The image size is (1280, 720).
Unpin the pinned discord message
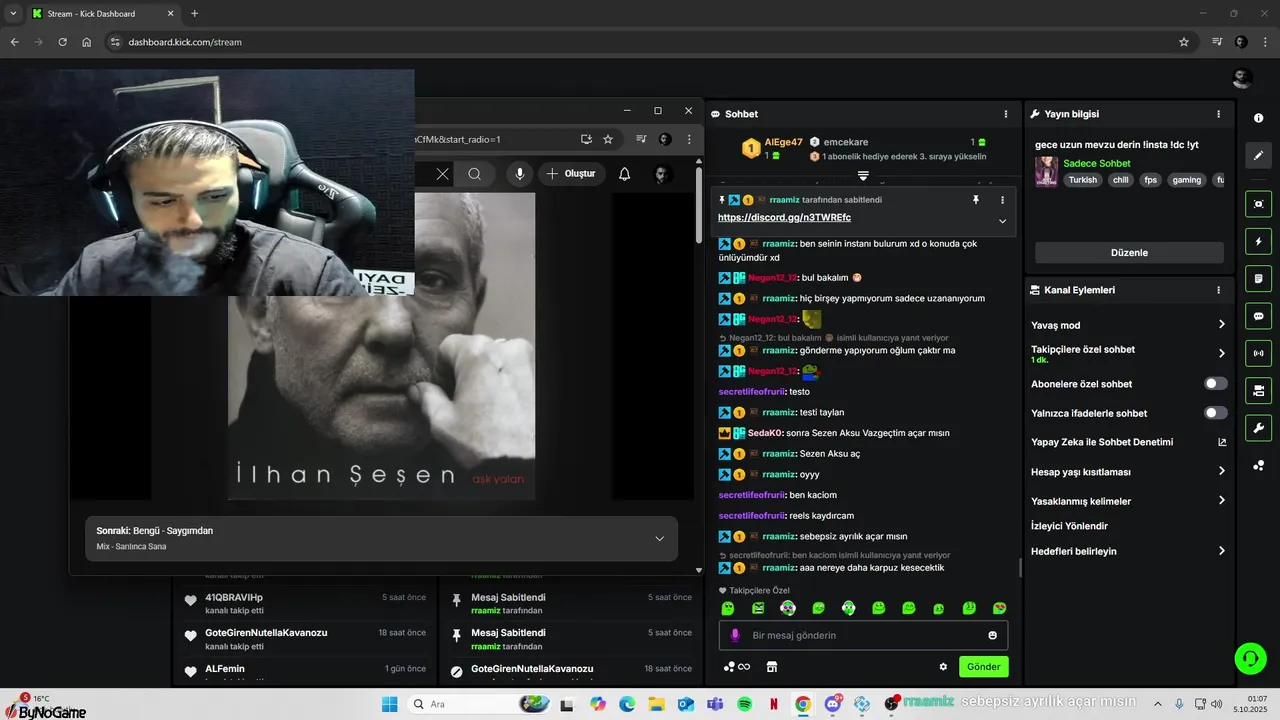(x=976, y=200)
